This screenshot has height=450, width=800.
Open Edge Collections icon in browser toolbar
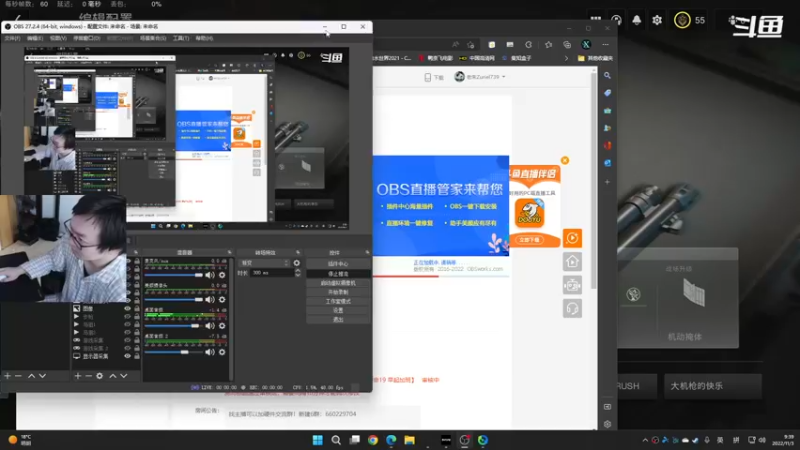567,45
